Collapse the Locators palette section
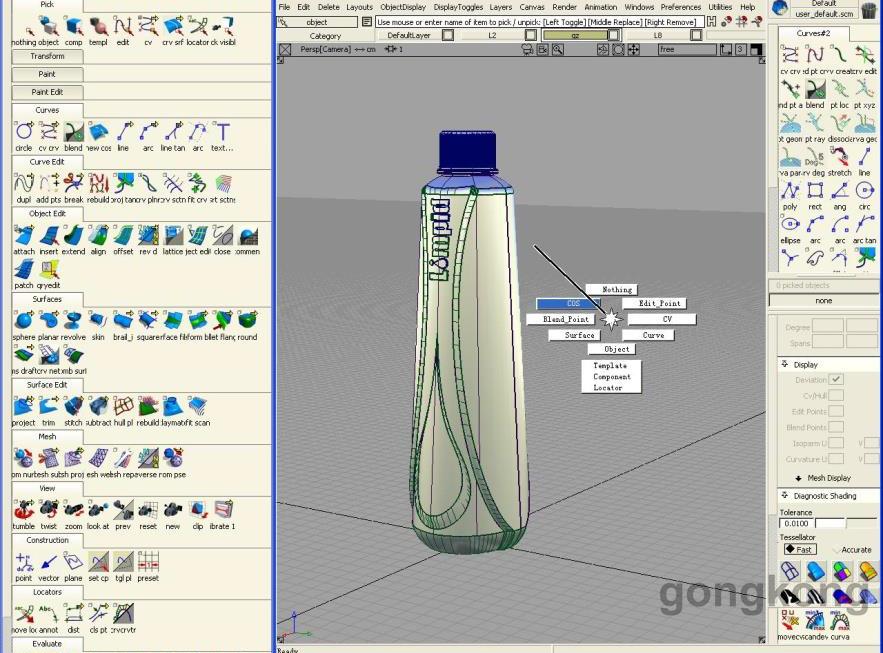 (x=47, y=592)
